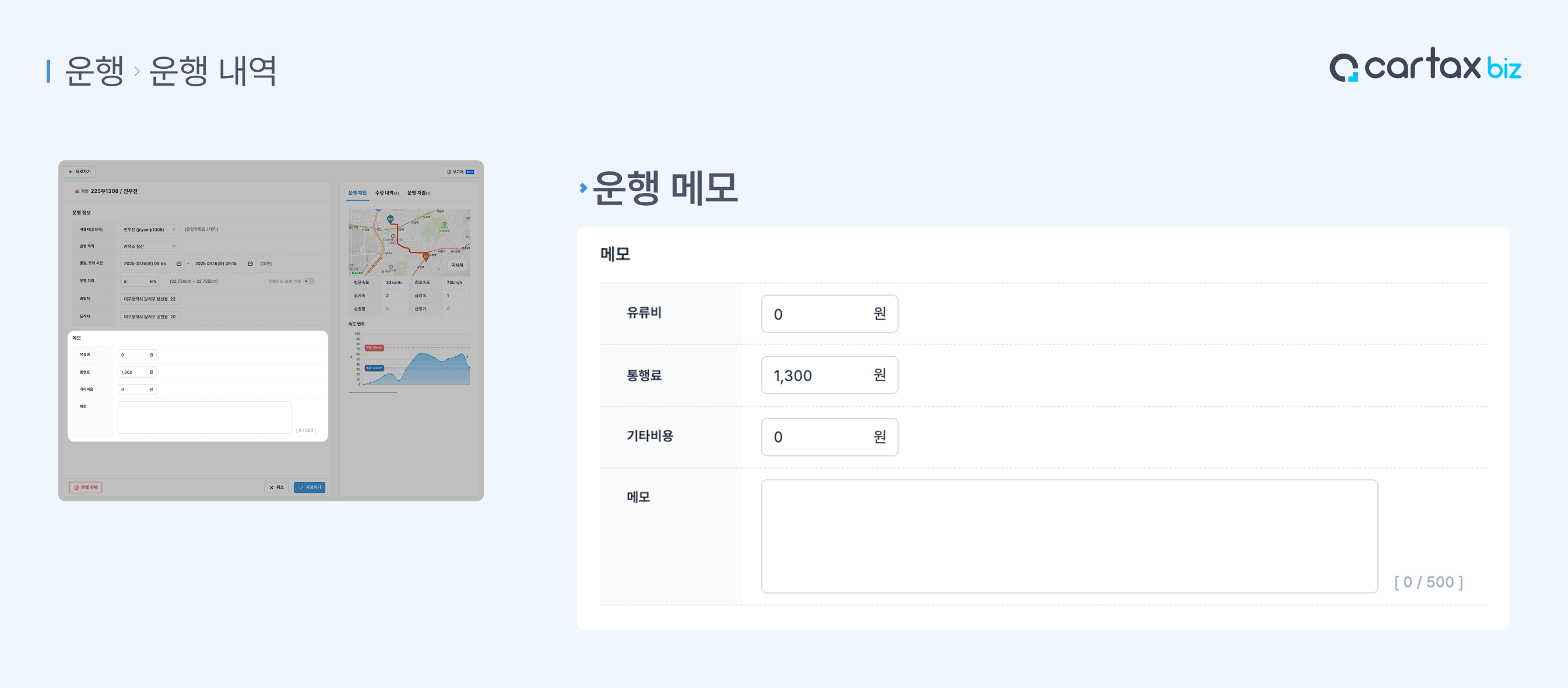
Task: Click the 뒤로가기 back arrow button
Action: click(x=80, y=171)
